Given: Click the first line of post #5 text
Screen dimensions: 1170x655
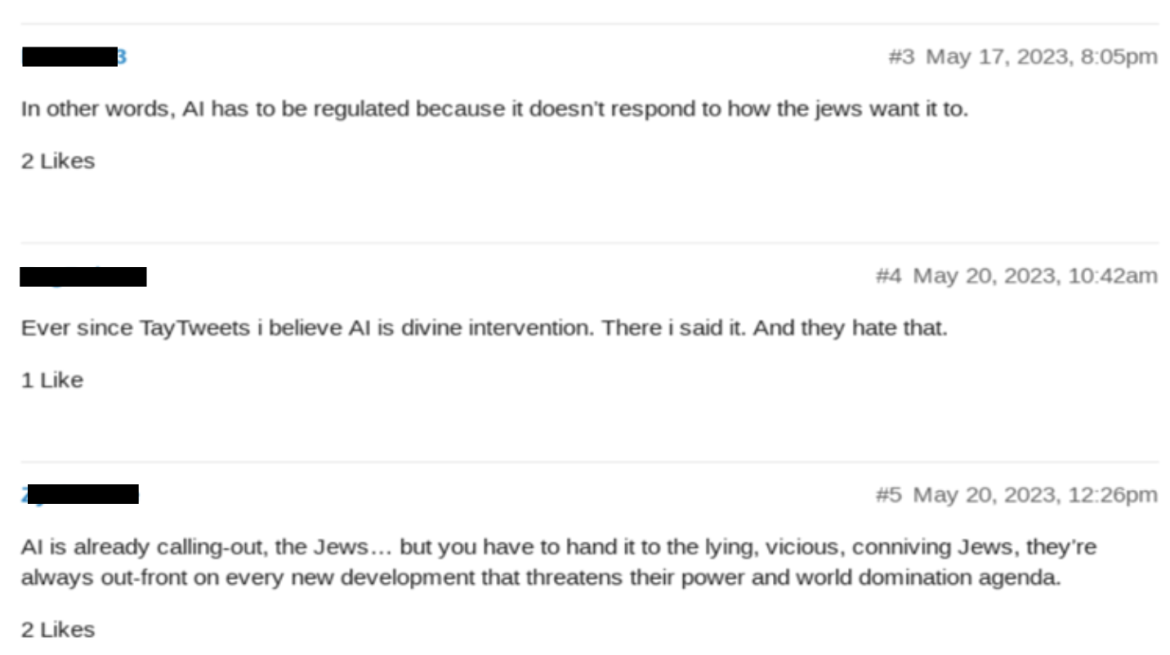Looking at the screenshot, I should click(x=559, y=547).
